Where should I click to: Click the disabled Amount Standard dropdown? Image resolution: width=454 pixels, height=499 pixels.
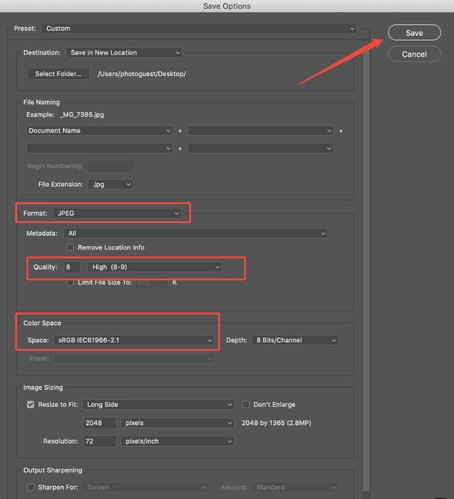295,487
